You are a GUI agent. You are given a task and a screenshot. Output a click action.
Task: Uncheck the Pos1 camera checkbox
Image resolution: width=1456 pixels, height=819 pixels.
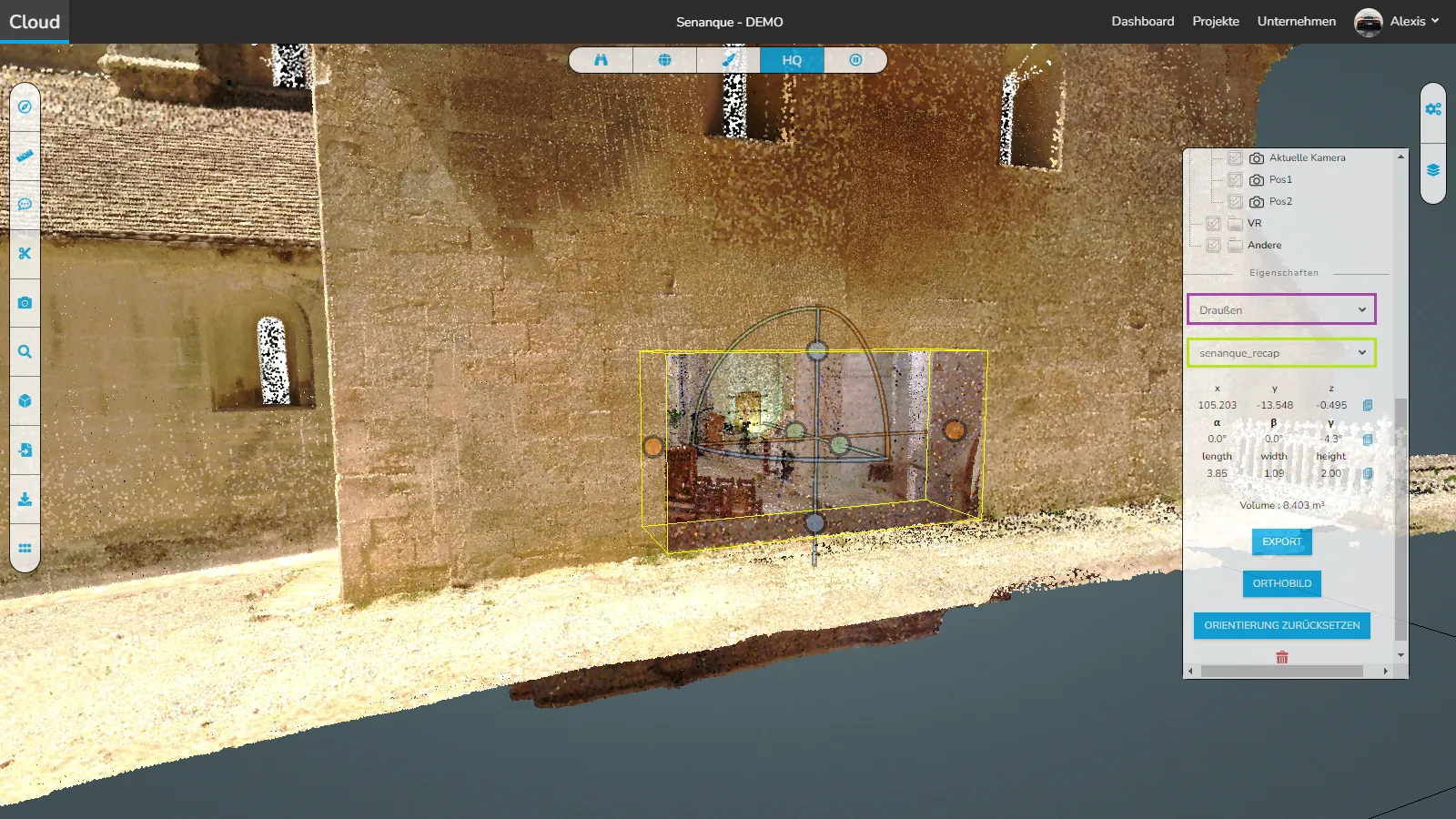click(1235, 180)
